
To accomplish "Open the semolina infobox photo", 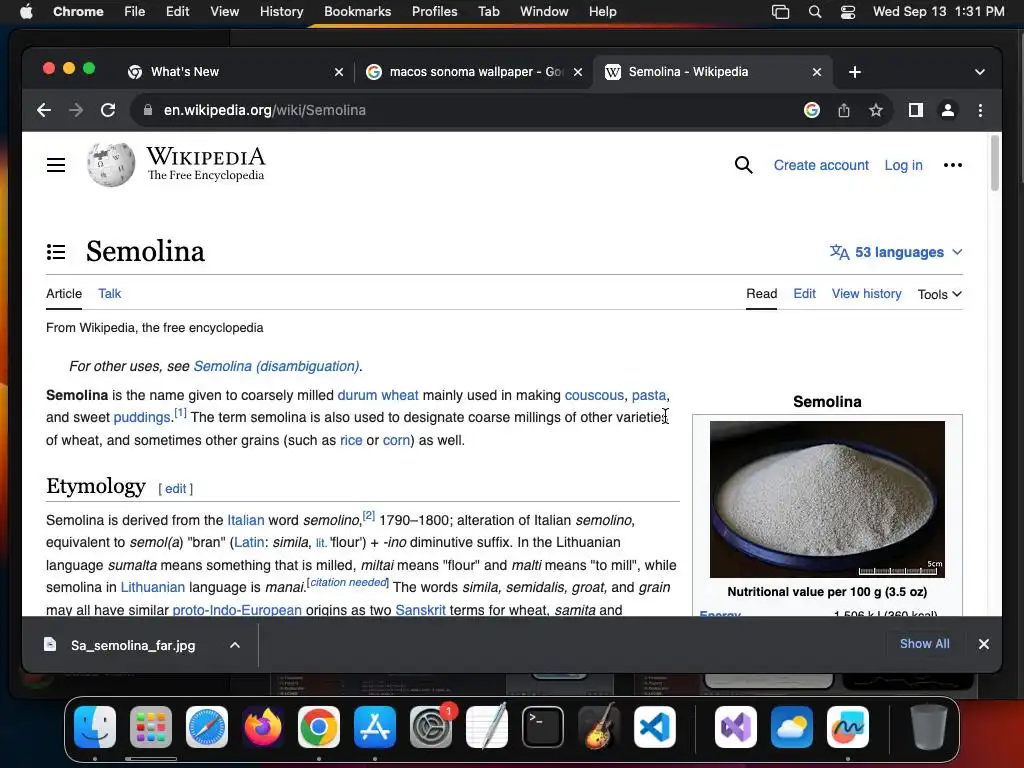I will [x=827, y=499].
